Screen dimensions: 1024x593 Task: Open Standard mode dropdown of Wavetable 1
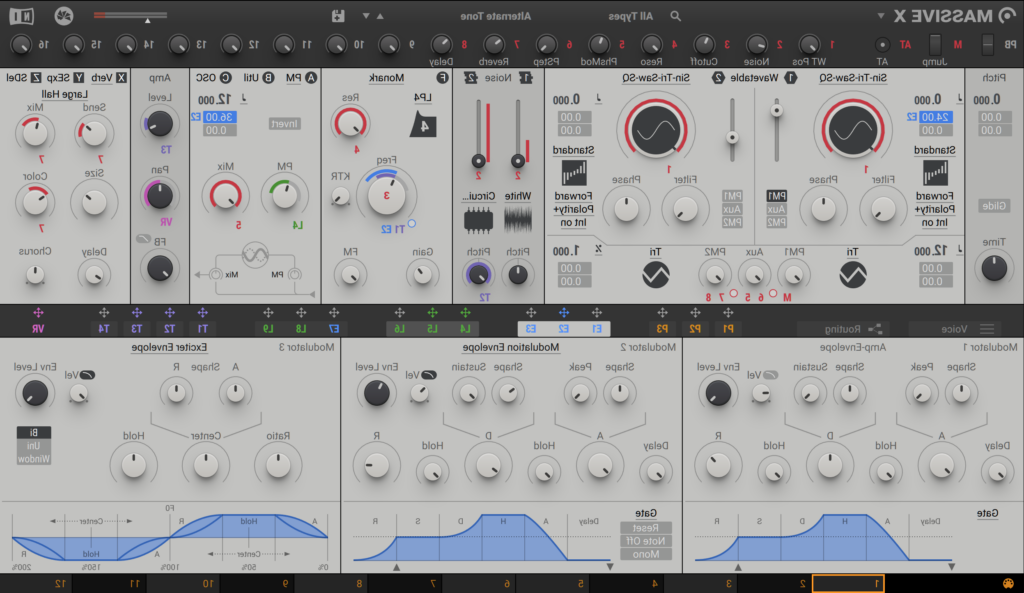click(x=935, y=150)
